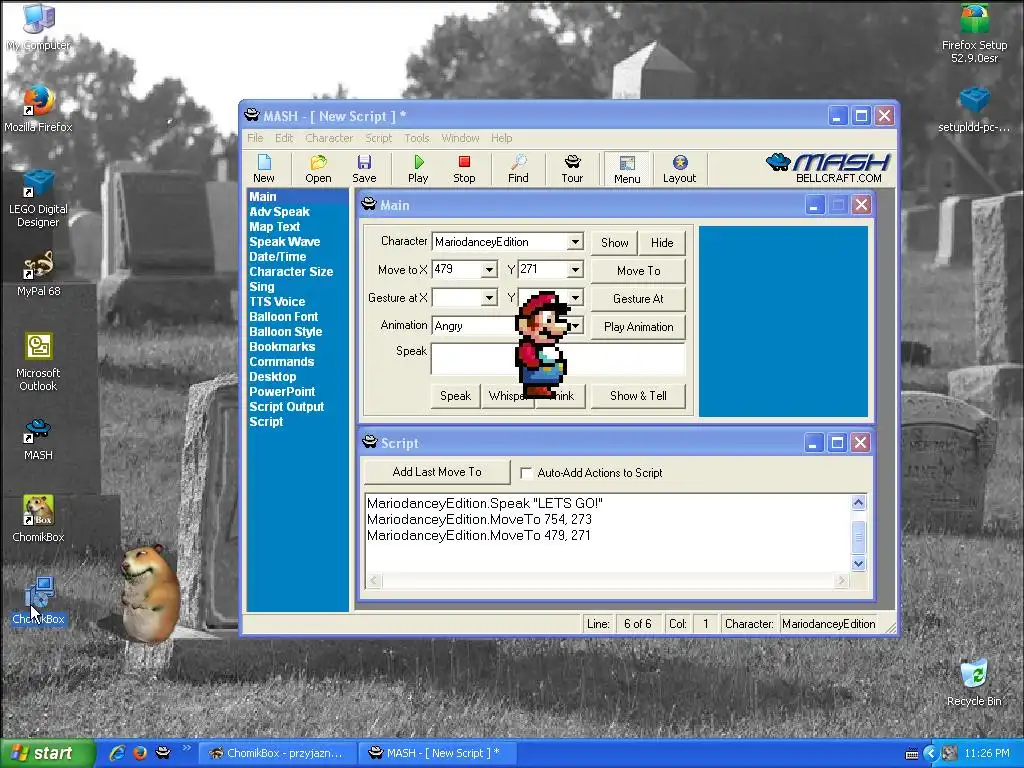The image size is (1024, 768).
Task: Select the MASH desktop shortcut
Action: (x=39, y=439)
